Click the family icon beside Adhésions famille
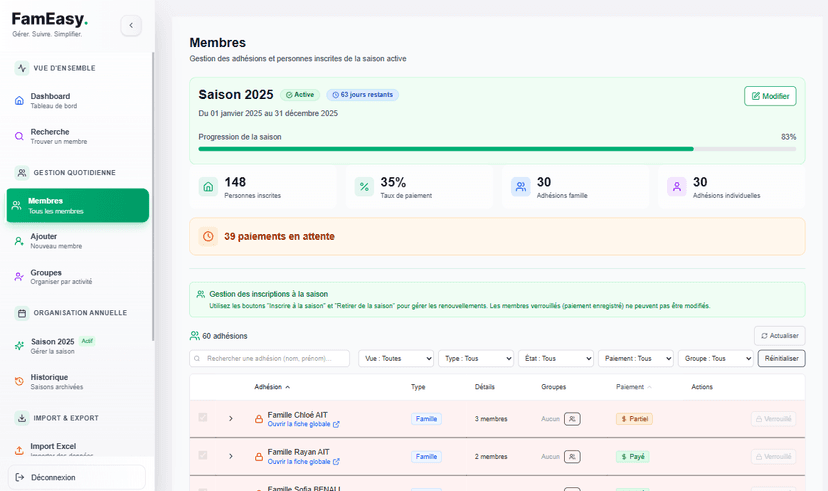The width and height of the screenshot is (828, 491). point(521,187)
